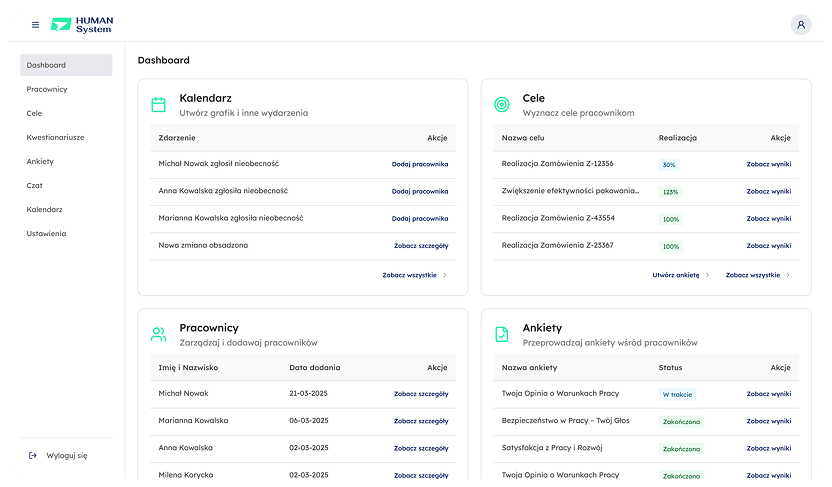Click the logout arrow icon
The height and width of the screenshot is (487, 832).
[x=33, y=455]
